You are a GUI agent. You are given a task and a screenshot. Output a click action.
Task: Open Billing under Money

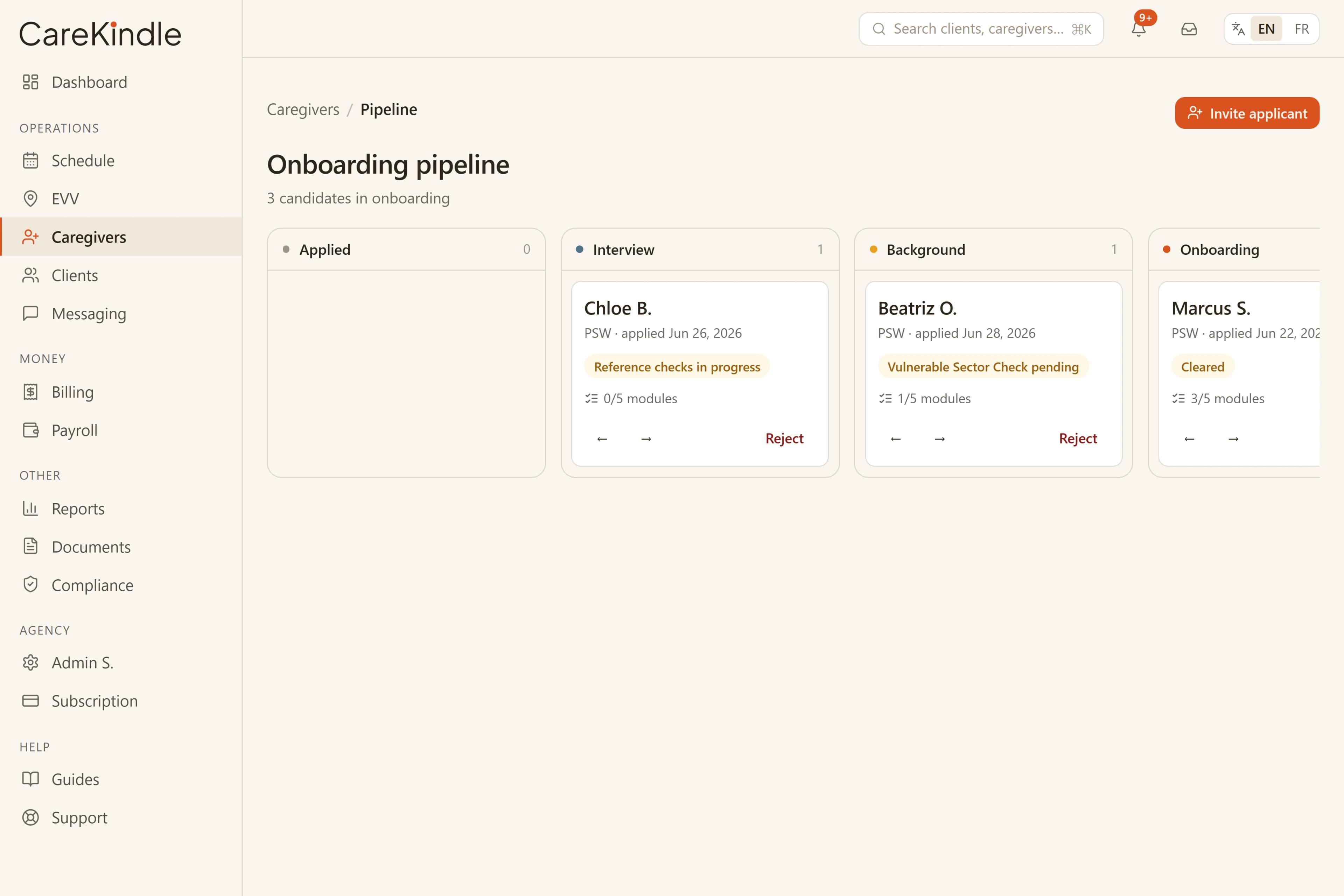(121, 392)
